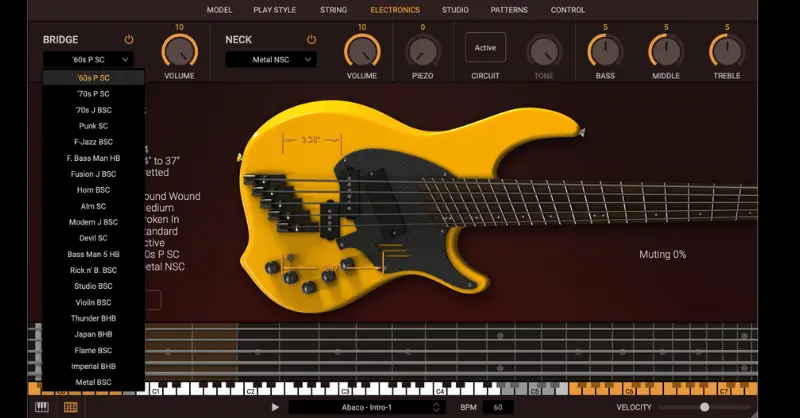The height and width of the screenshot is (418, 800).
Task: Select Modern J BSC pickup
Action: 93,222
